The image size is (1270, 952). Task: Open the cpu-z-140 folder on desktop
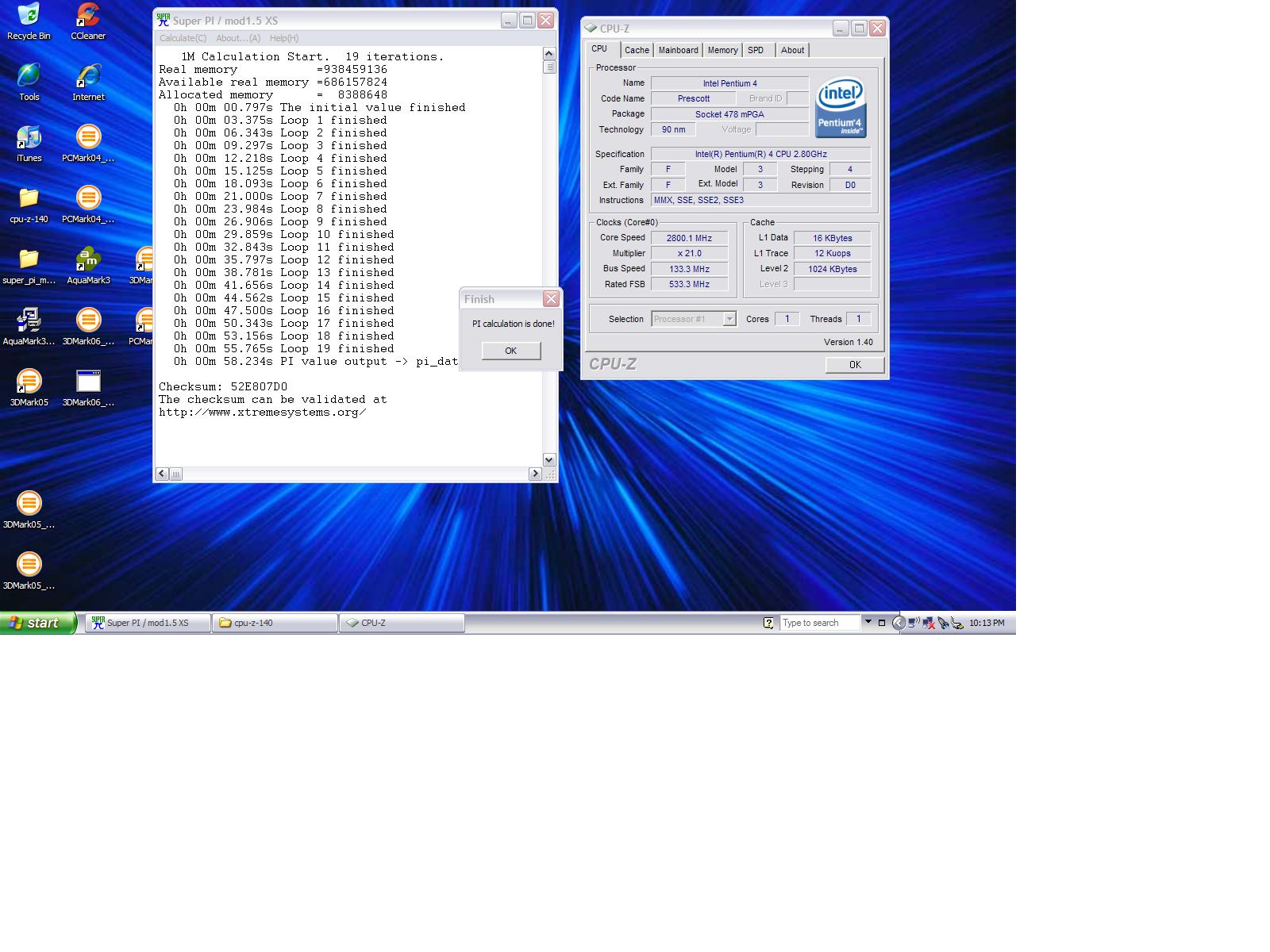pos(29,204)
